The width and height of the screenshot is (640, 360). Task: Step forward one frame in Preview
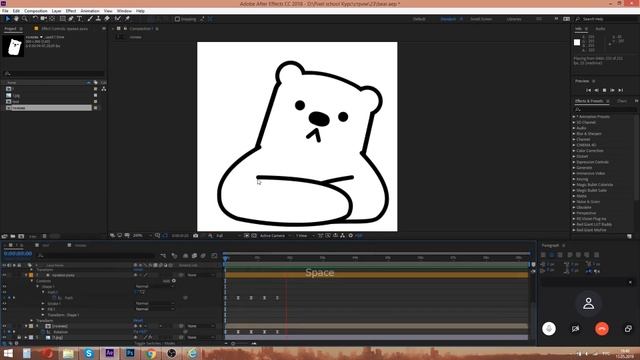[612, 90]
